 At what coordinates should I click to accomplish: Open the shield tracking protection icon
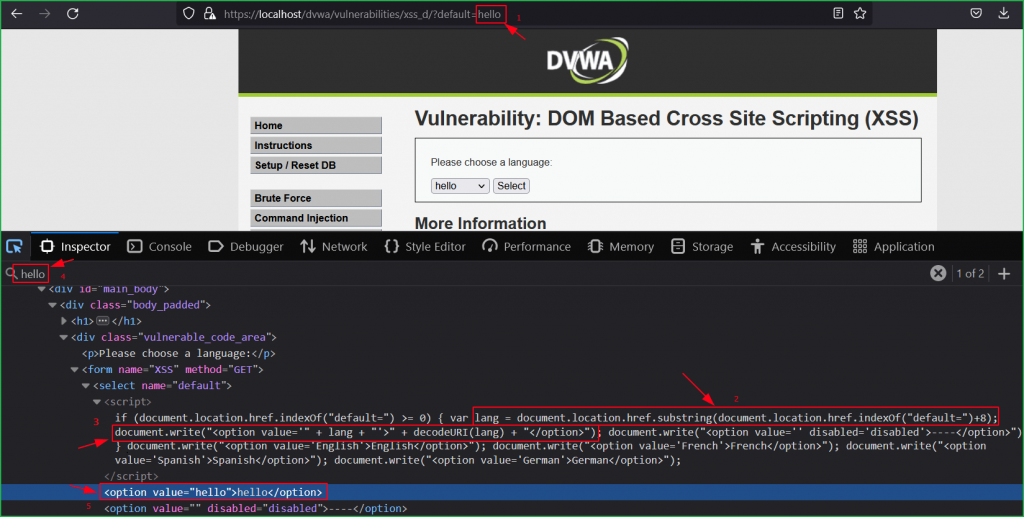click(189, 14)
